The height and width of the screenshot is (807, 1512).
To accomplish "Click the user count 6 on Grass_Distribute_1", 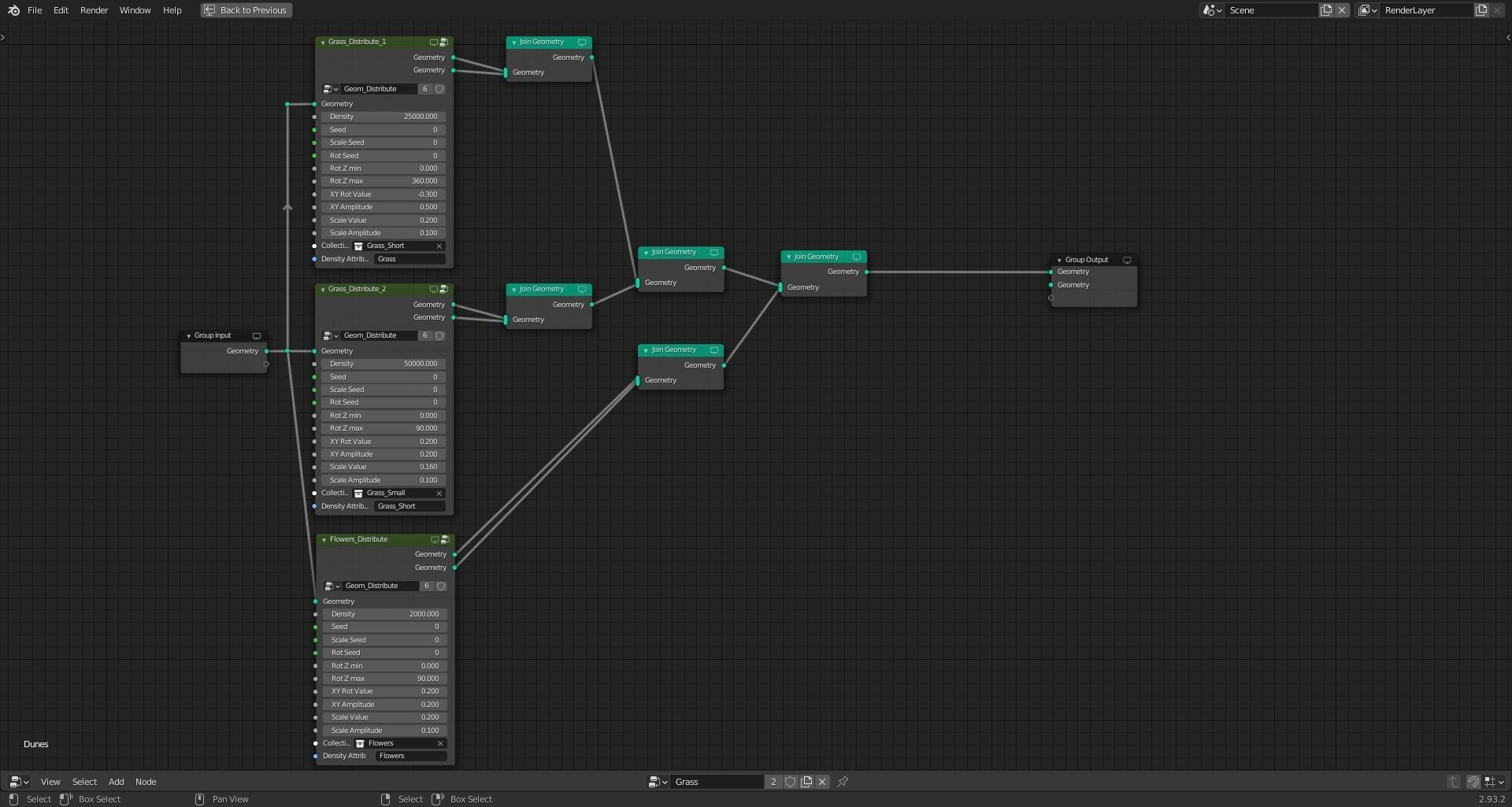I will (x=425, y=89).
